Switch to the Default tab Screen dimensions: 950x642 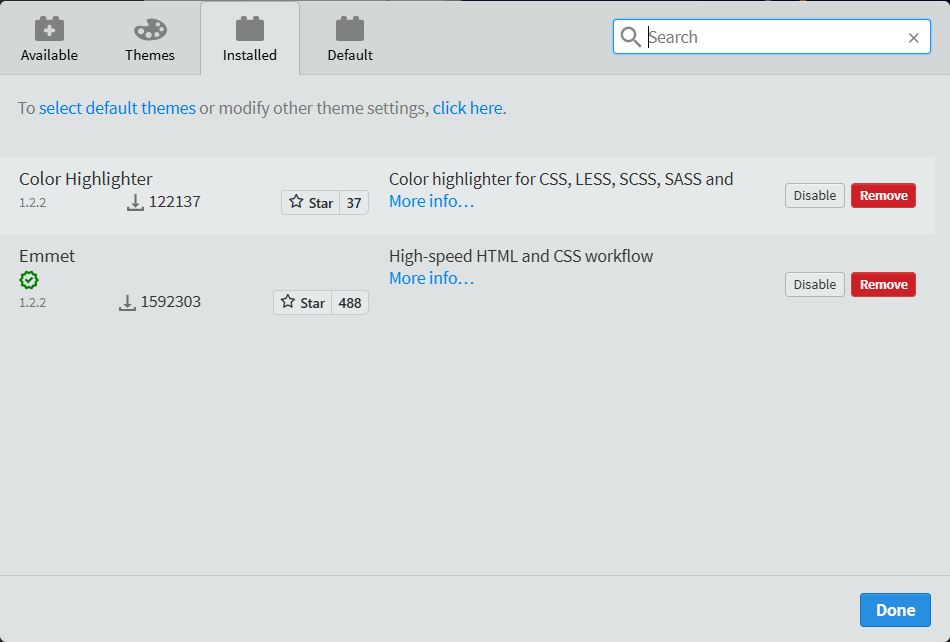[349, 38]
